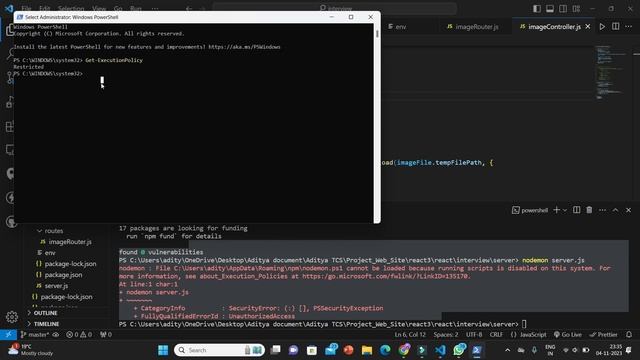Kill terminal with trash icon

point(589,210)
